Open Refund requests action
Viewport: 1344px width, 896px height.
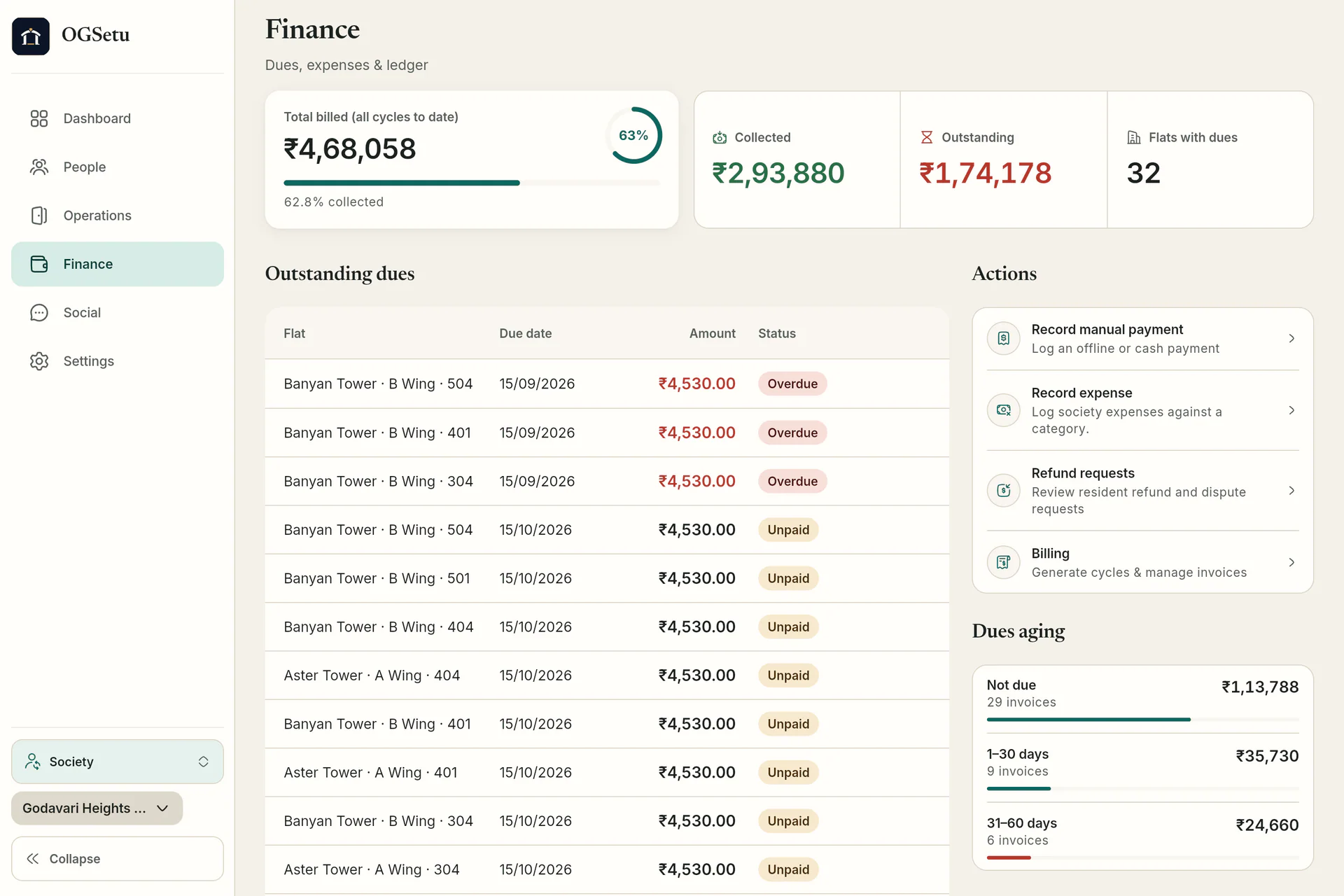tap(1142, 491)
